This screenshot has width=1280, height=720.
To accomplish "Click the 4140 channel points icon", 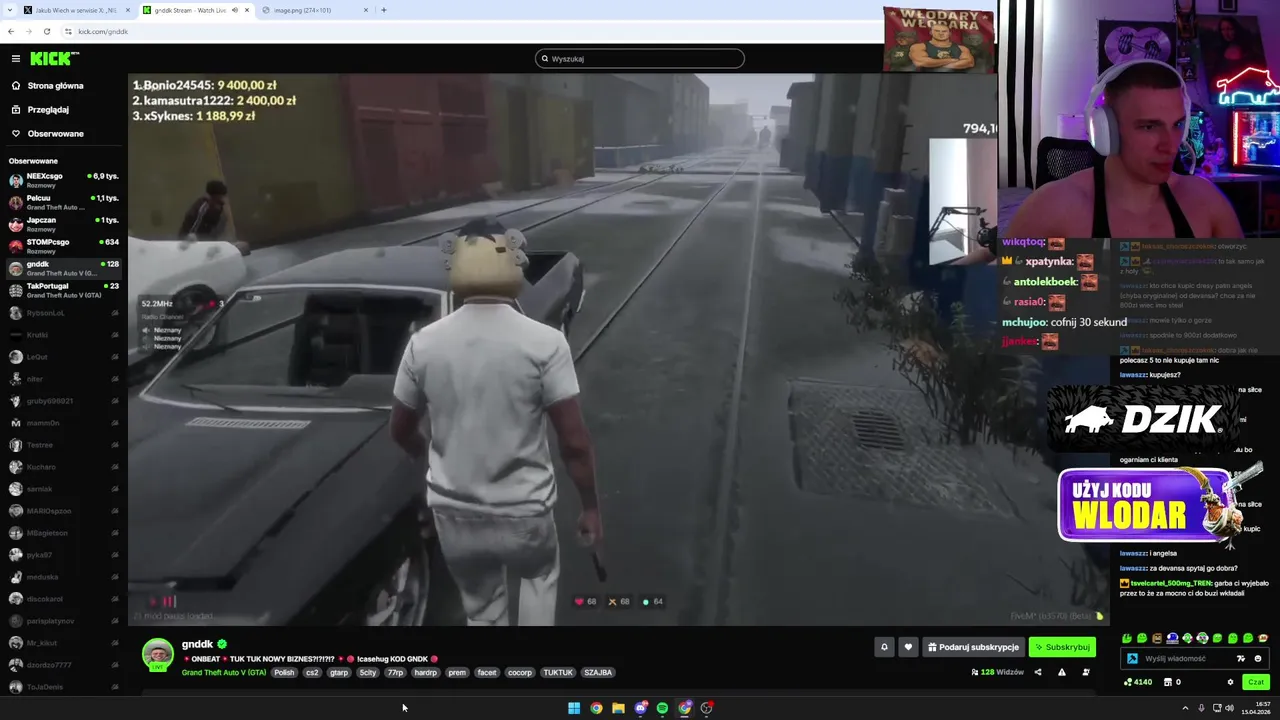I will coord(1128,682).
